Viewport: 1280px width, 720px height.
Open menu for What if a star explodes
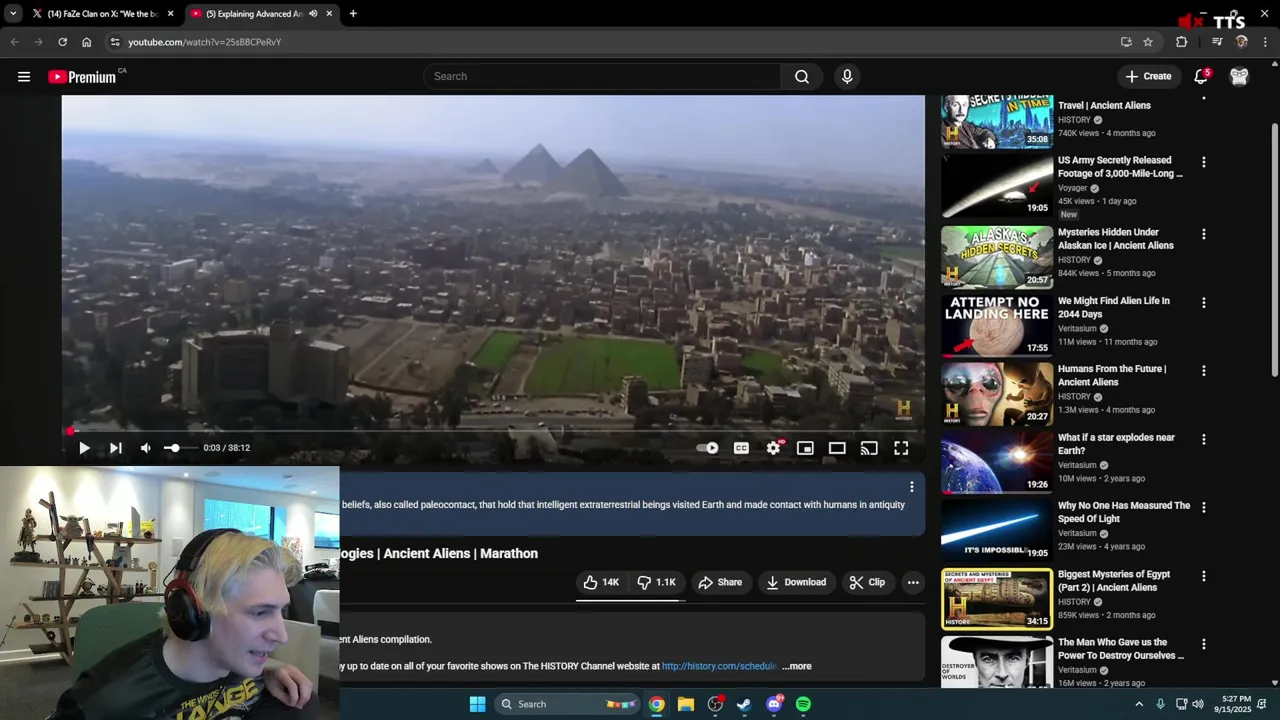click(1203, 439)
